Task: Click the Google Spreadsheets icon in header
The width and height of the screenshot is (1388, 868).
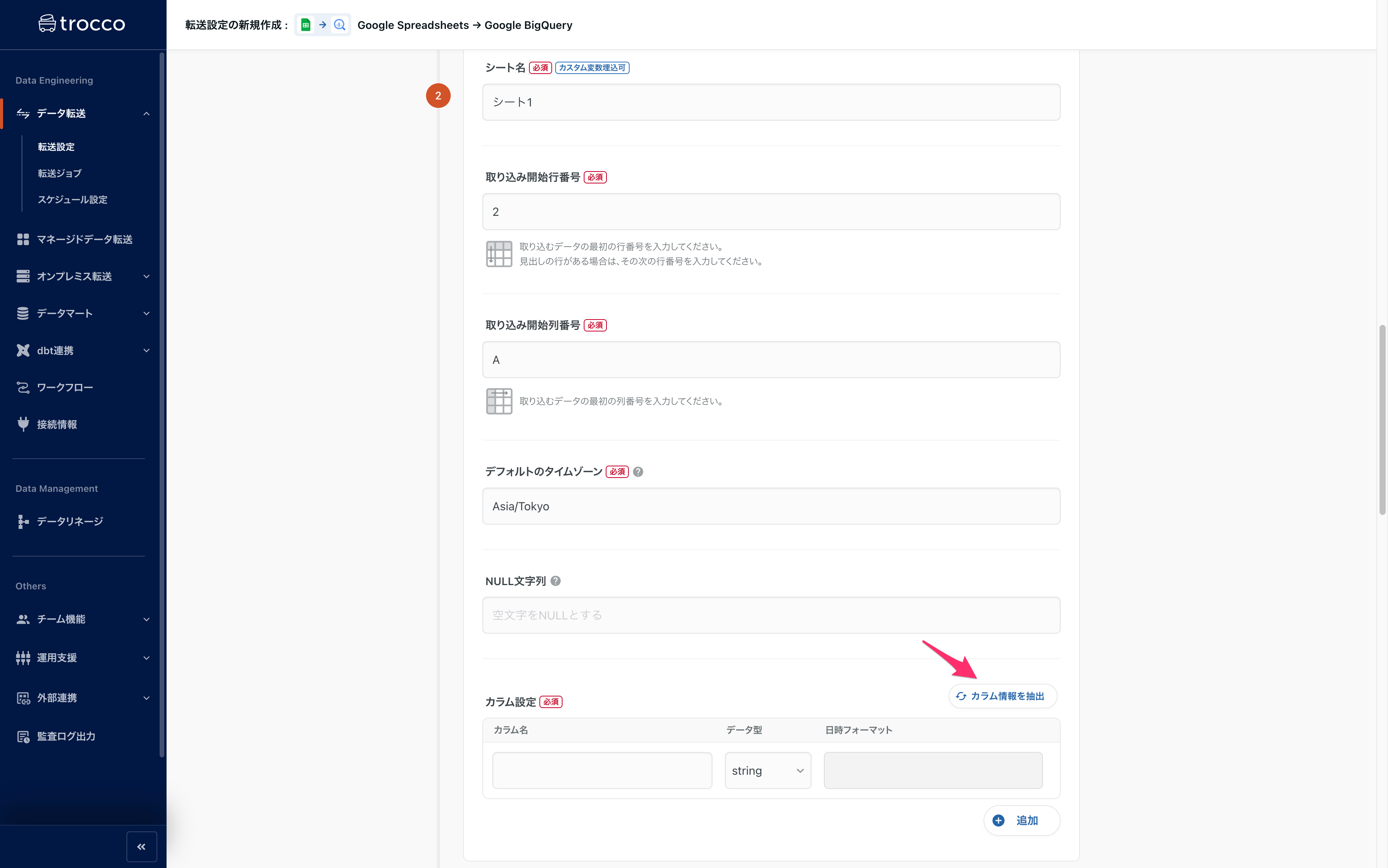Action: point(306,25)
